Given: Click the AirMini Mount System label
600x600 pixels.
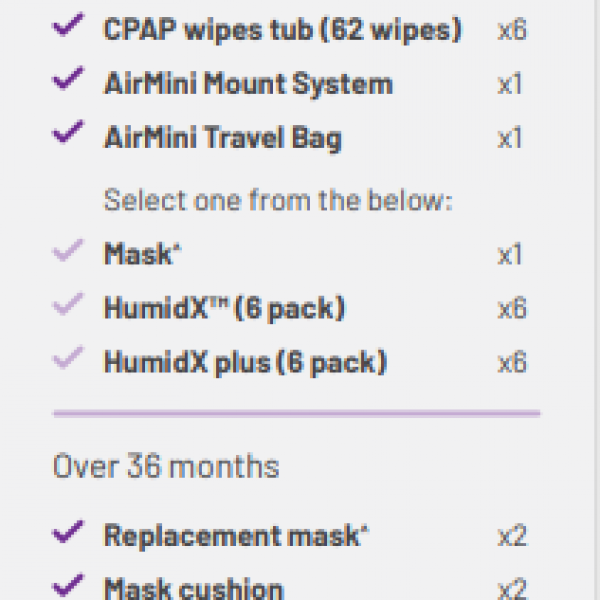Looking at the screenshot, I should [248, 83].
